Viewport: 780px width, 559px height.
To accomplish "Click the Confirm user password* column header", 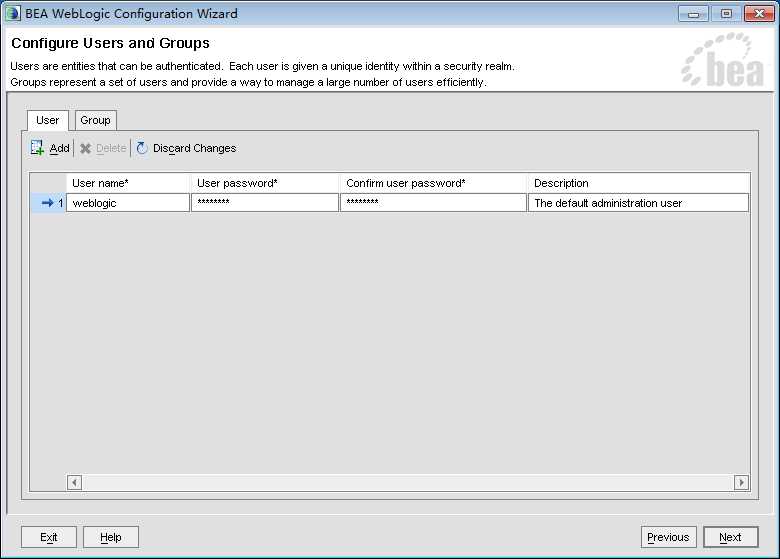I will 433,183.
